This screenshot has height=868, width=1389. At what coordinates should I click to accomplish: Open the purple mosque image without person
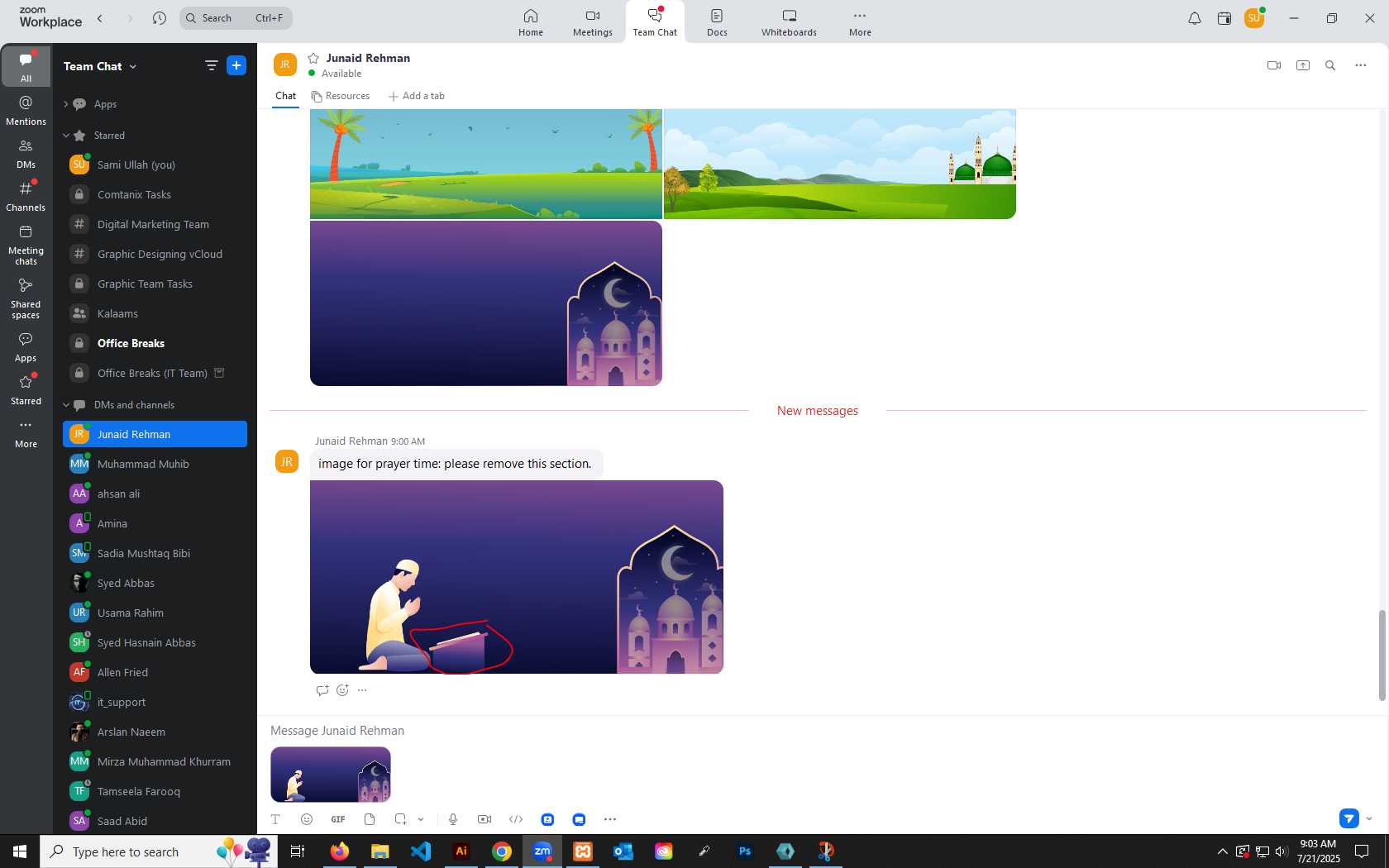pyautogui.click(x=486, y=303)
